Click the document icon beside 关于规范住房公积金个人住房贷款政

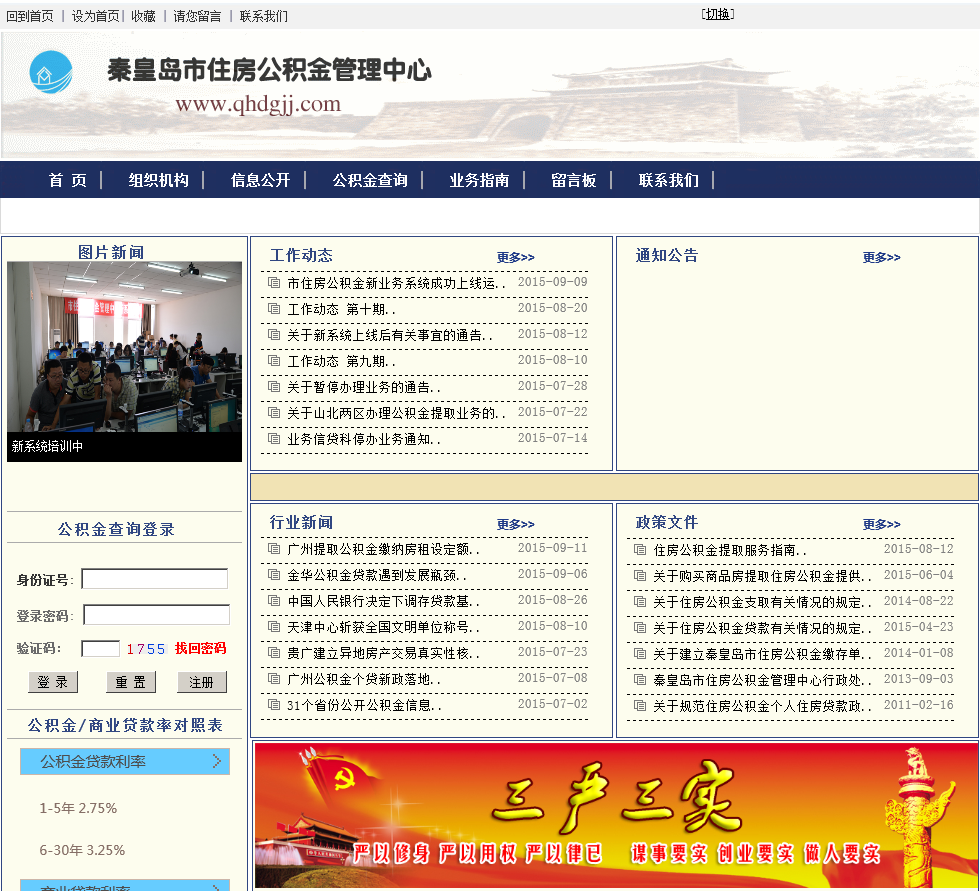point(639,706)
